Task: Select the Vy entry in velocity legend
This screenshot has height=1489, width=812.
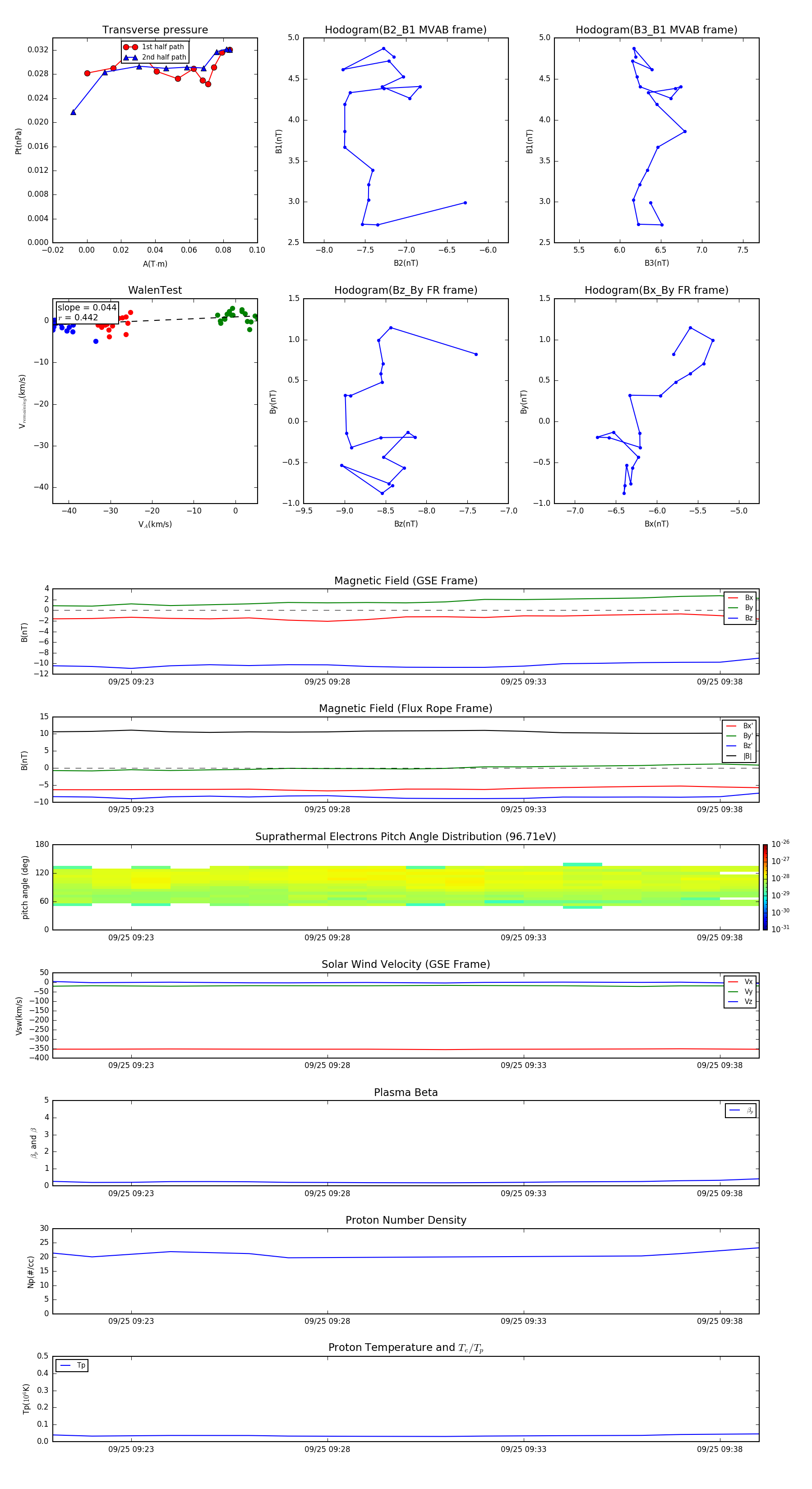Action: [x=740, y=992]
